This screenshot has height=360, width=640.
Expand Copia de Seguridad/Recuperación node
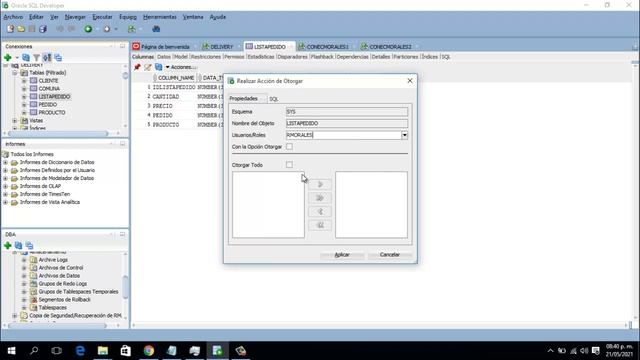[15, 316]
